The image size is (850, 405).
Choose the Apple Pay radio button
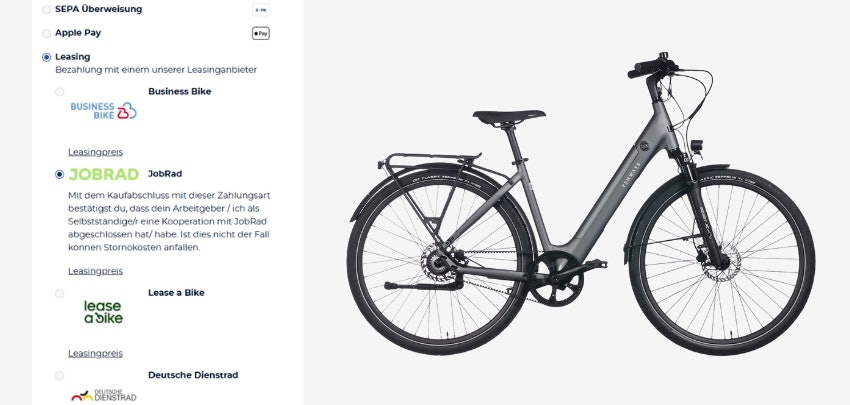point(47,33)
